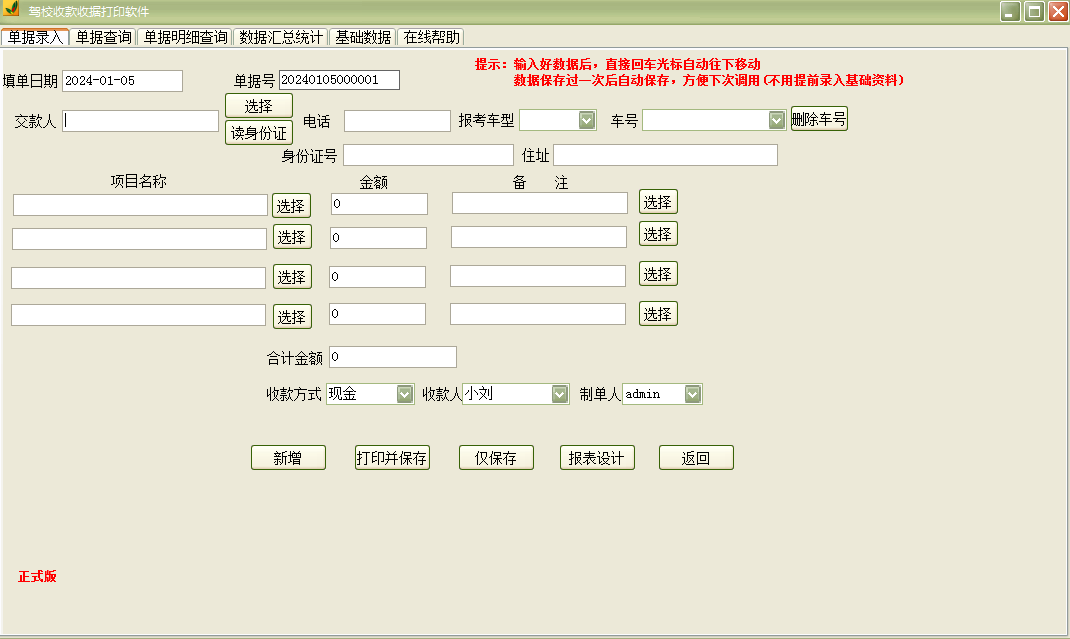This screenshot has width=1070, height=639.
Task: Click third row 项目名称 field
Action: (x=139, y=278)
